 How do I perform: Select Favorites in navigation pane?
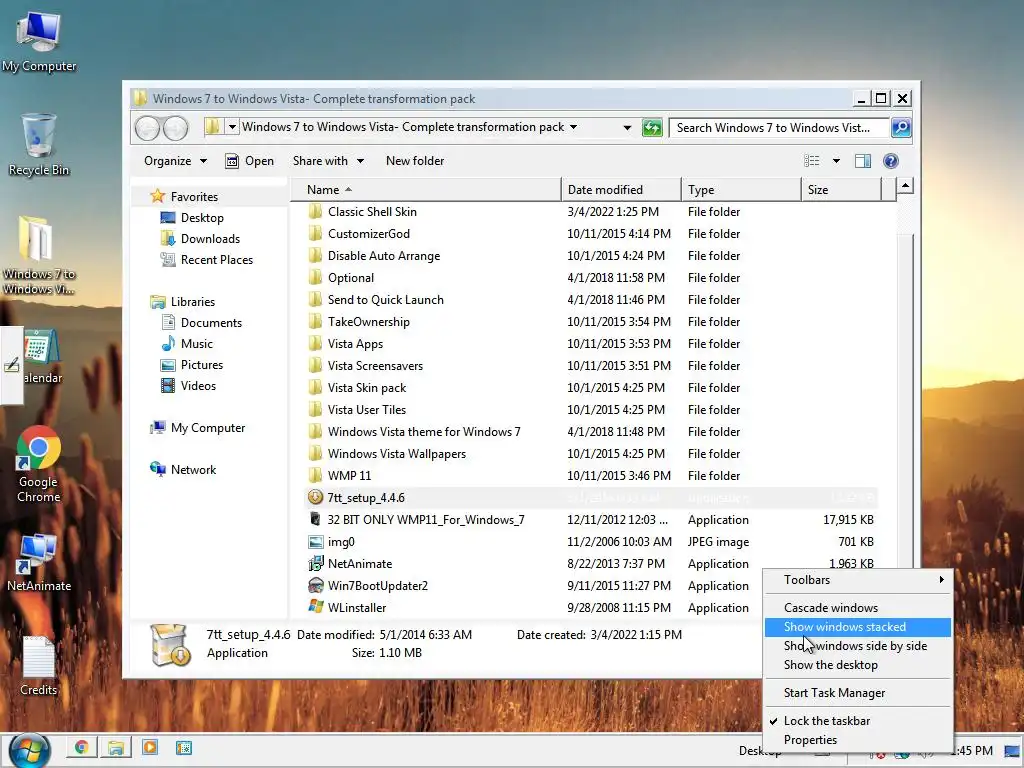click(194, 197)
